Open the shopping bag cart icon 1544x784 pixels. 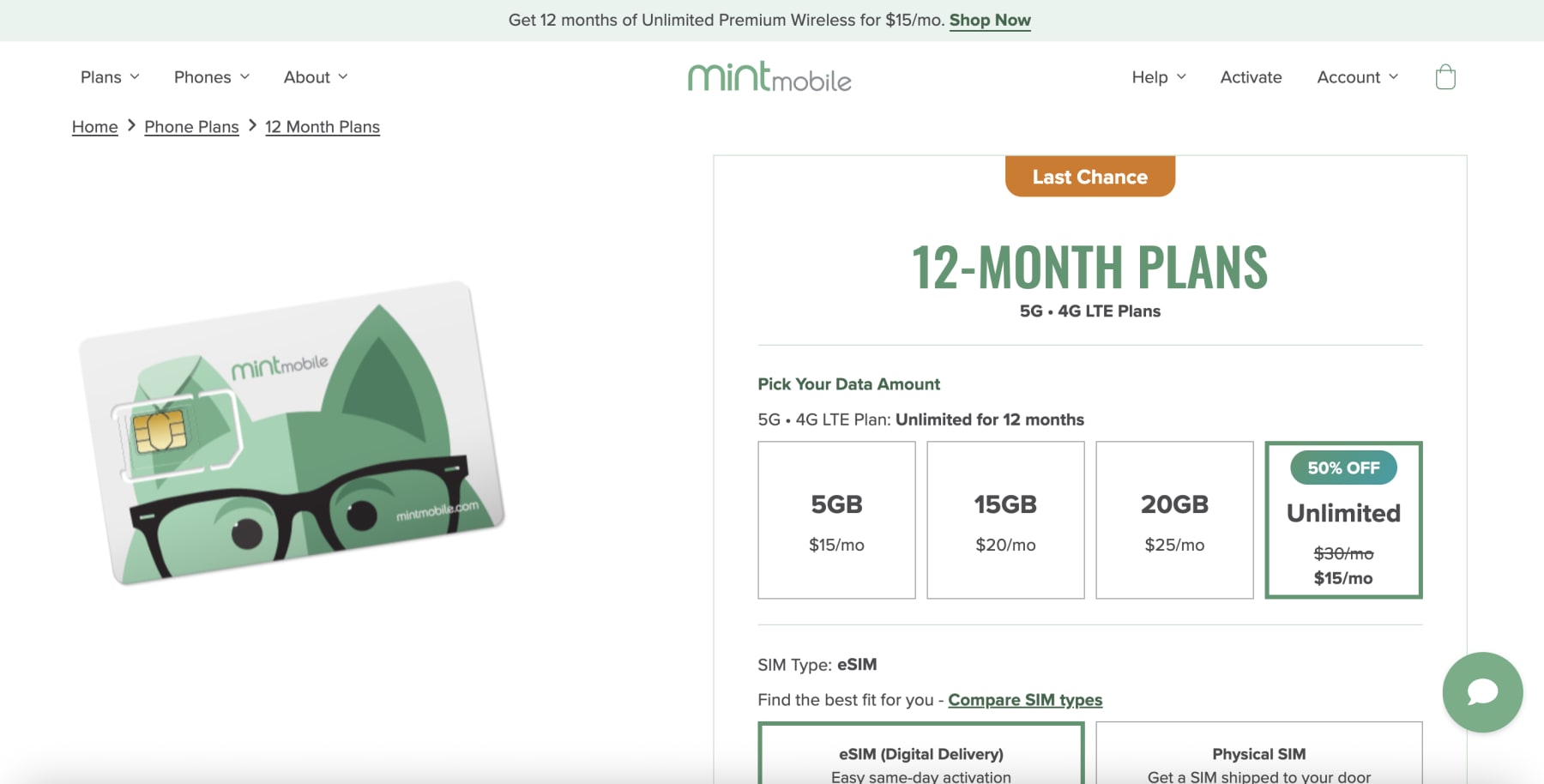[x=1446, y=77]
